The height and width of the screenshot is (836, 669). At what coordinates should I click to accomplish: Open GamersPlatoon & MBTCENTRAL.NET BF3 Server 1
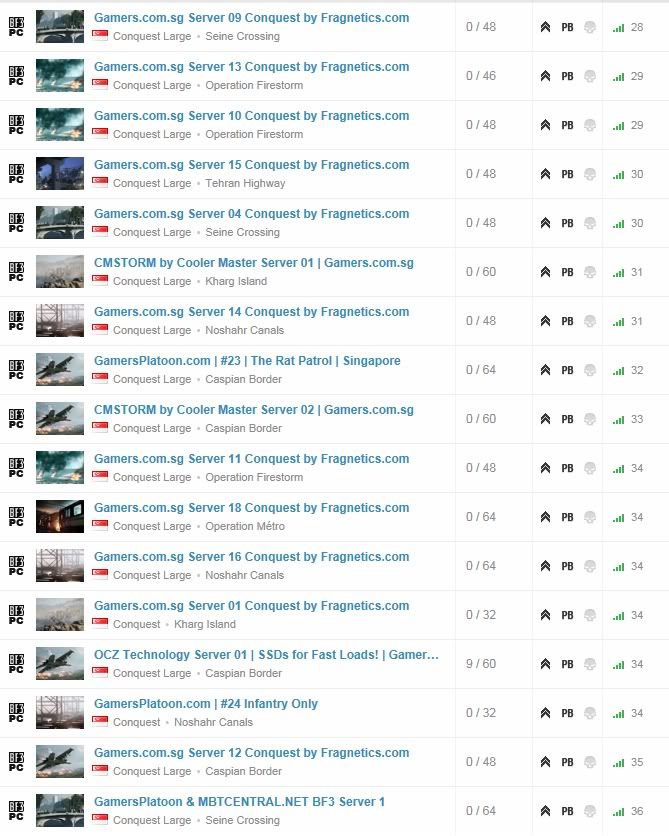pos(239,802)
